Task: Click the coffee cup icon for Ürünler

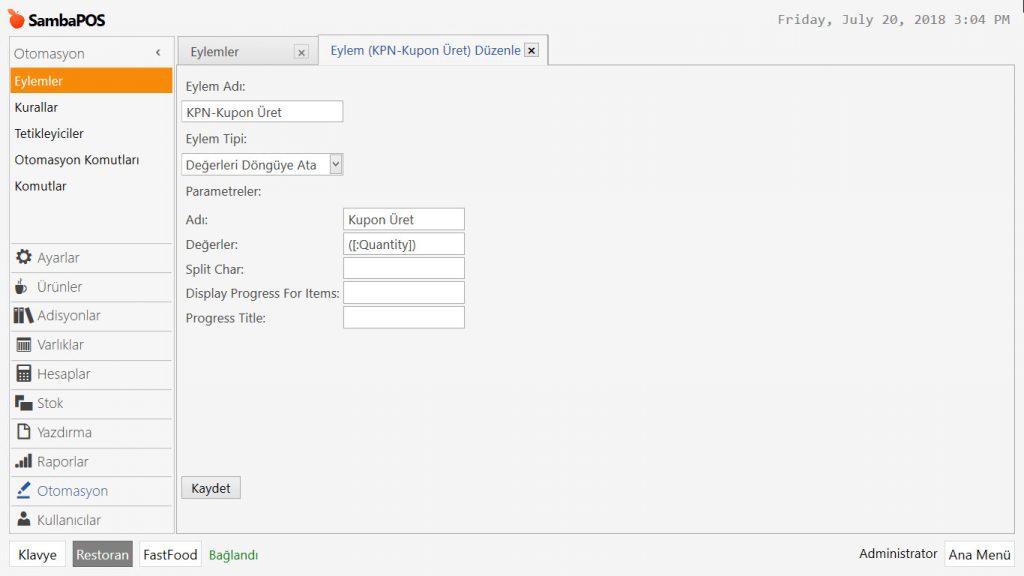Action: [22, 287]
